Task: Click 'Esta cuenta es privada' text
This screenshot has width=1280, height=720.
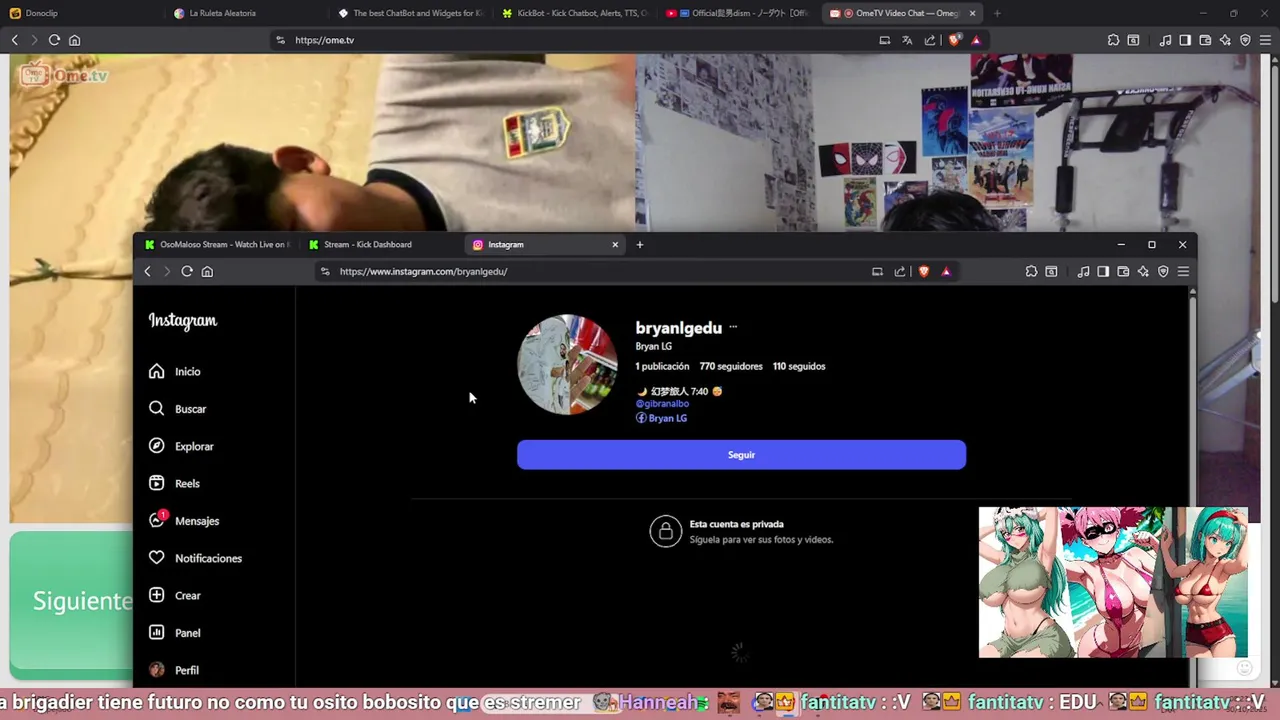Action: click(x=737, y=524)
